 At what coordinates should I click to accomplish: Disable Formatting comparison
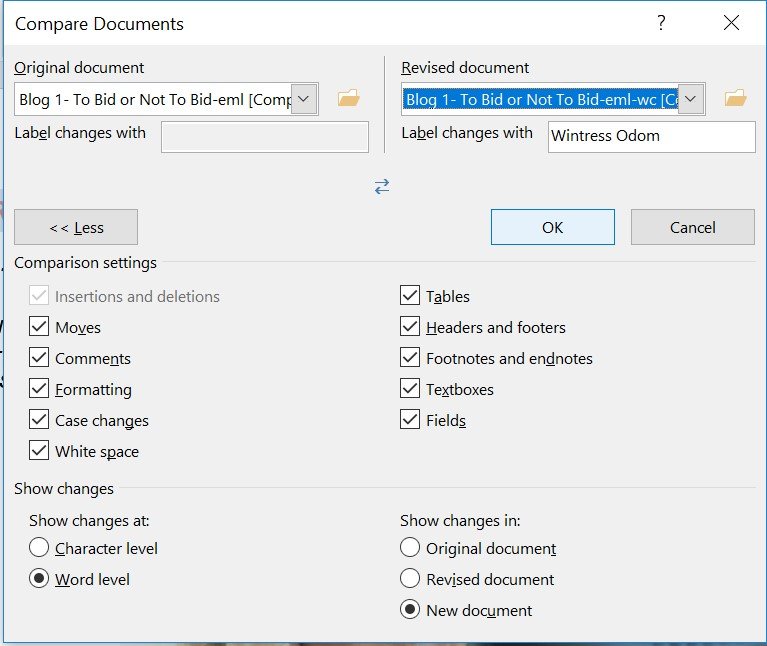pos(39,389)
